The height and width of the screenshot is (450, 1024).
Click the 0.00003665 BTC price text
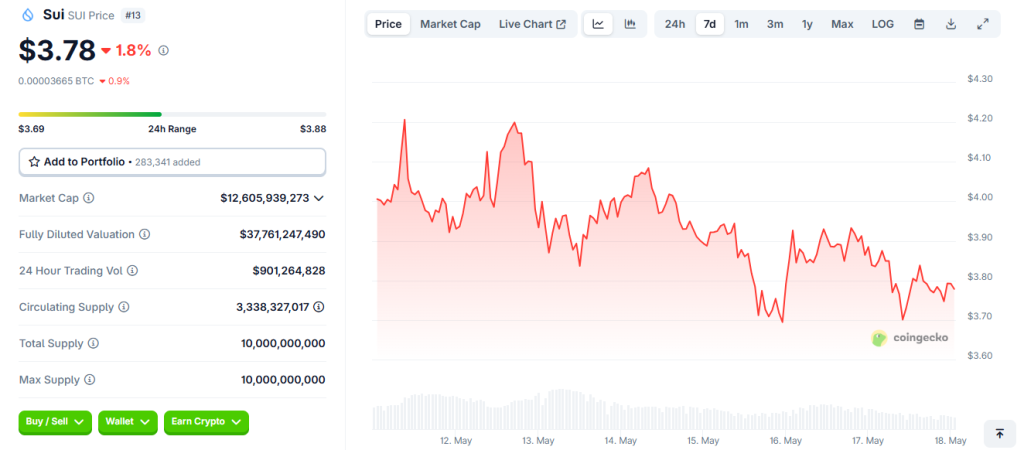click(x=56, y=81)
